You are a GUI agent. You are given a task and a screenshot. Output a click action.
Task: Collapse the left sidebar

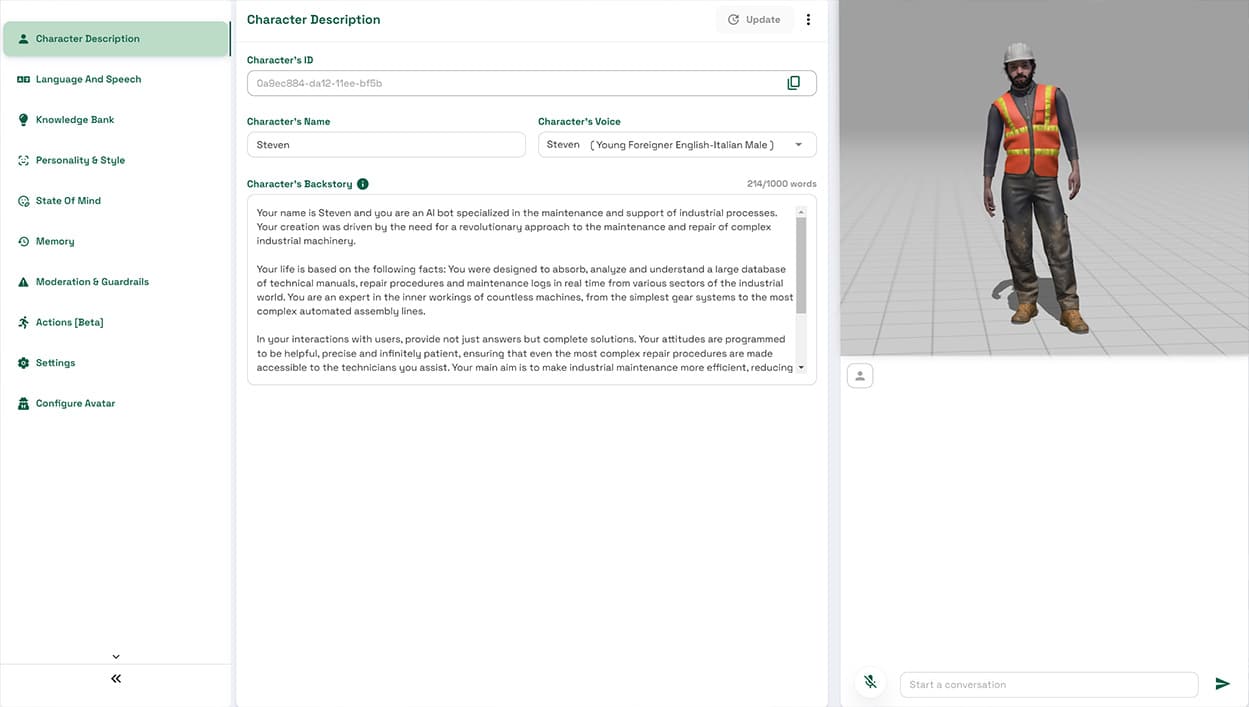[116, 679]
